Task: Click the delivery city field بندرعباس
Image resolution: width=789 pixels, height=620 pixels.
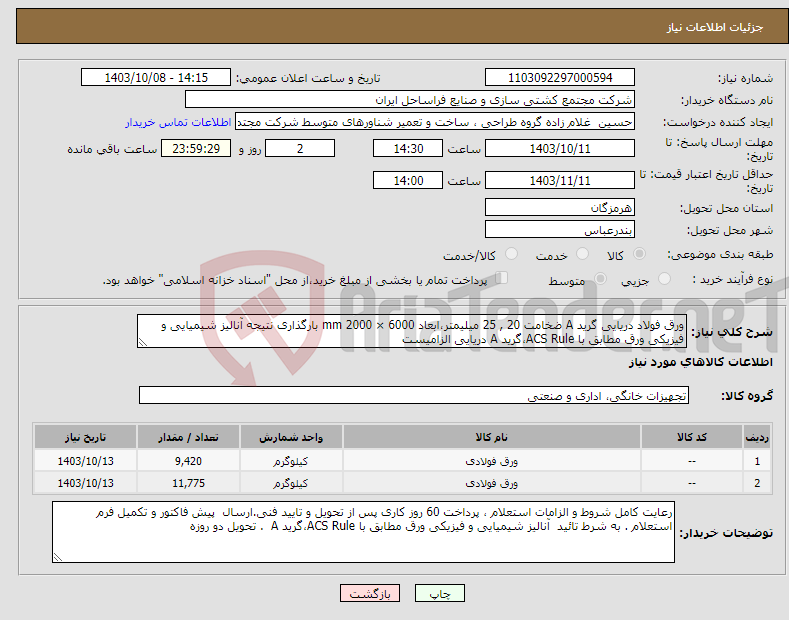Action: pyautogui.click(x=560, y=229)
